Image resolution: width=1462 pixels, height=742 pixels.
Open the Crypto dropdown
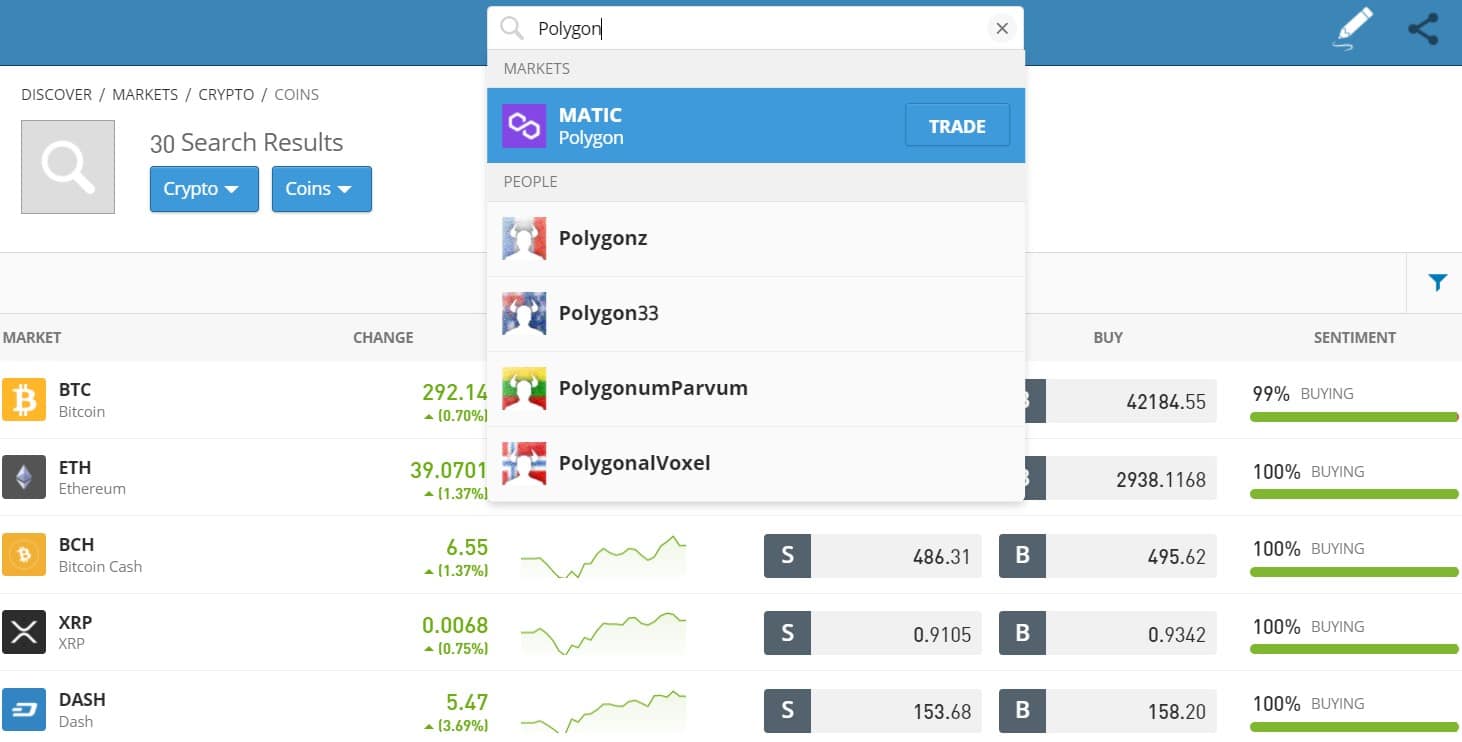coord(204,189)
